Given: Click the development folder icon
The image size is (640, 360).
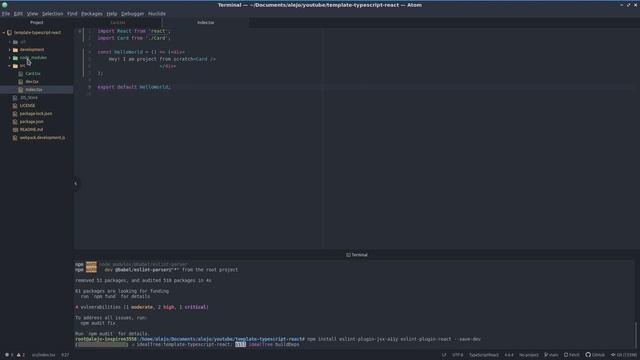Looking at the screenshot, I should [x=16, y=50].
